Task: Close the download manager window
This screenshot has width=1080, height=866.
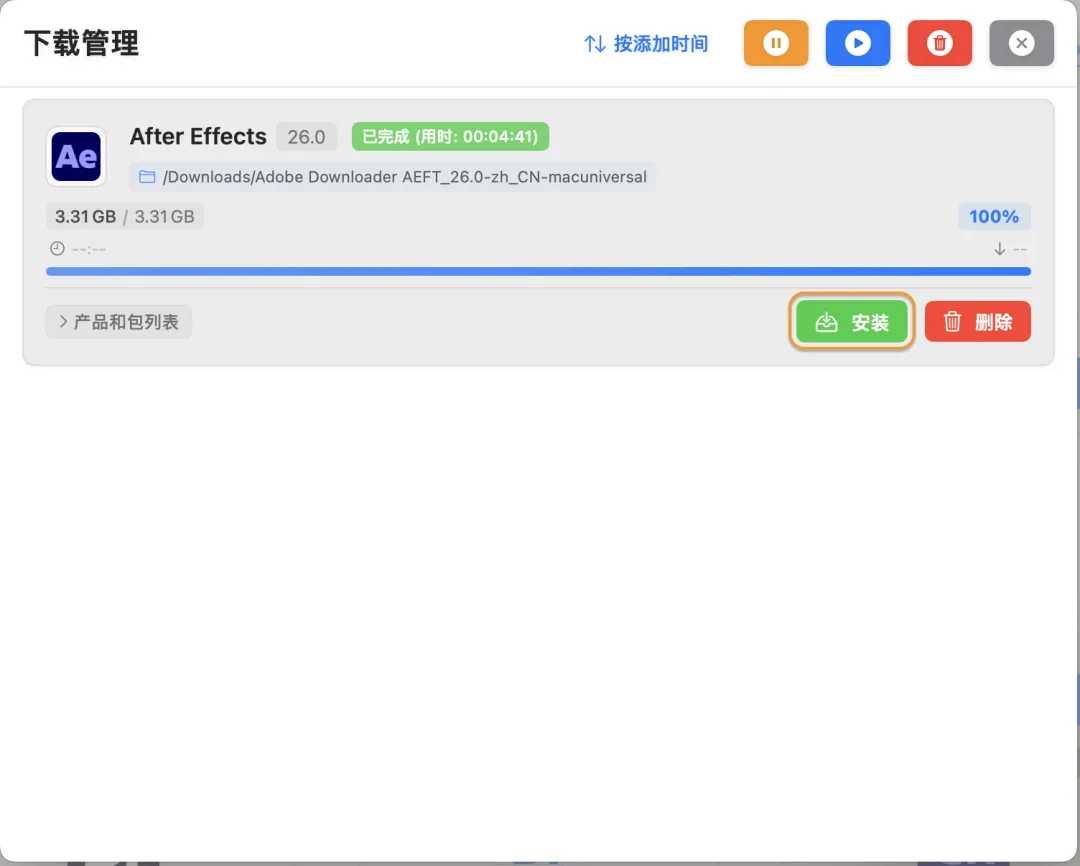Action: click(1021, 43)
